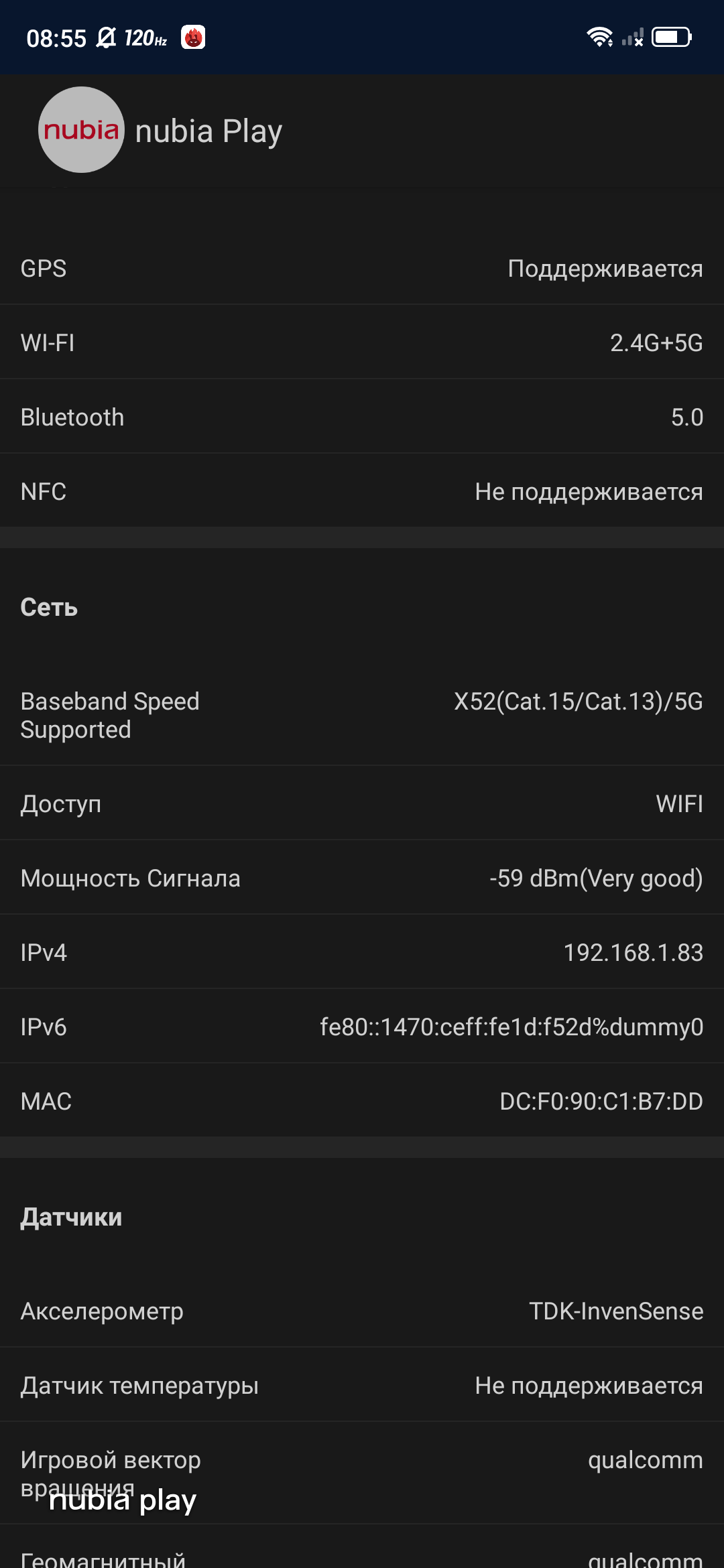This screenshot has width=724, height=1568.
Task: Tap the MAC address value
Action: click(601, 1101)
